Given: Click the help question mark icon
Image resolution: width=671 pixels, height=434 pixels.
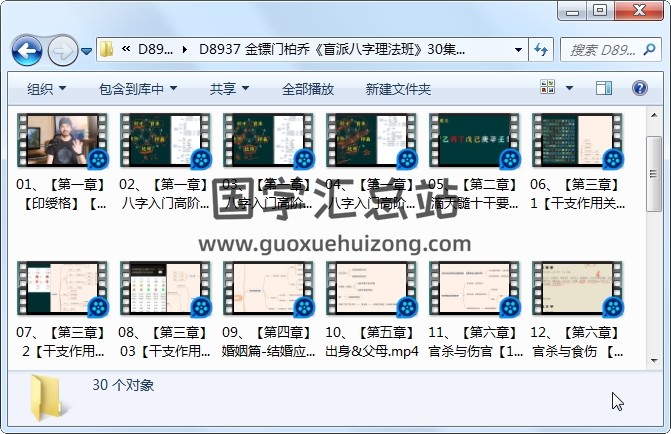Looking at the screenshot, I should pos(638,89).
